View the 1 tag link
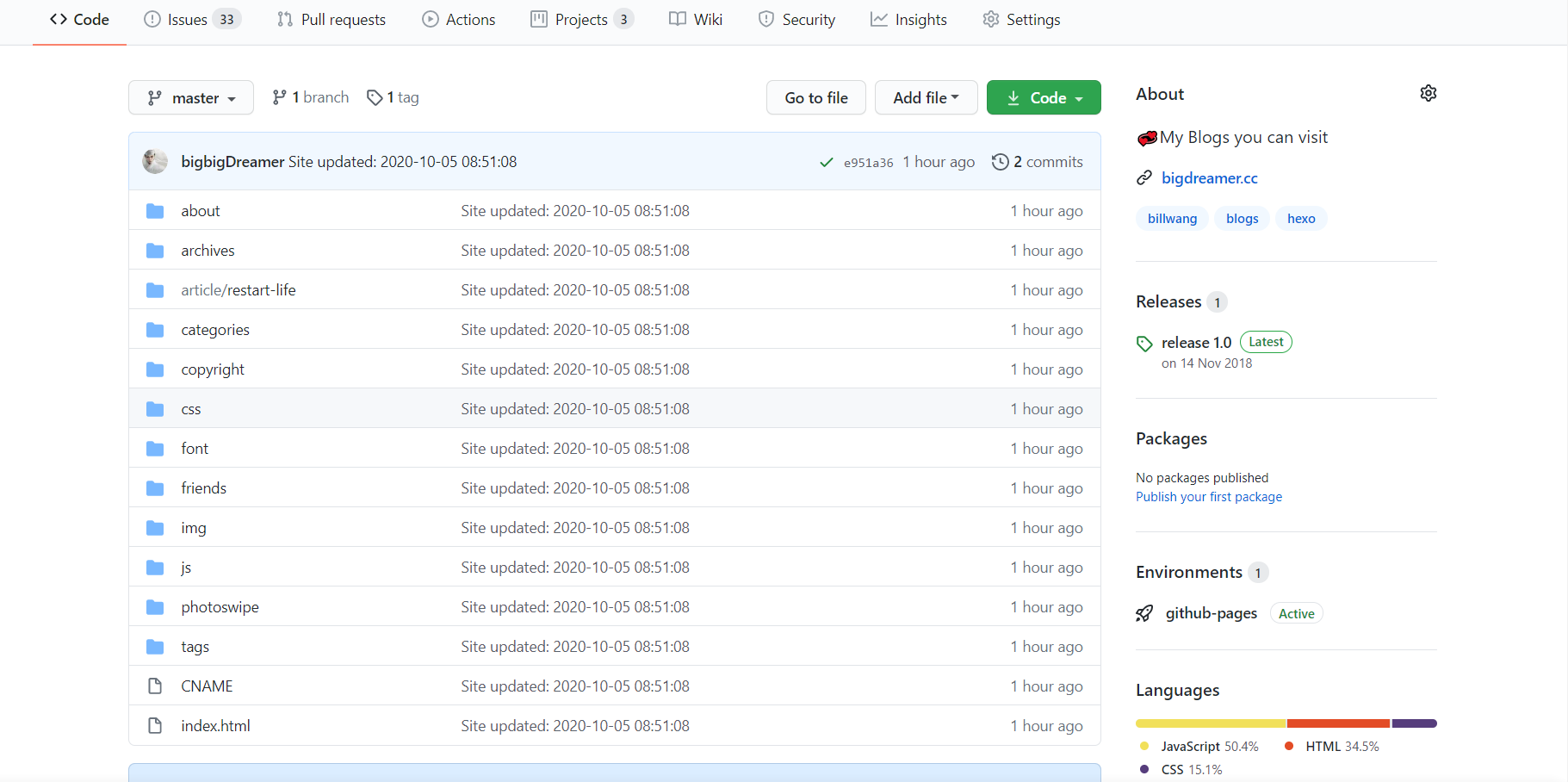The width and height of the screenshot is (1568, 782). tap(393, 97)
